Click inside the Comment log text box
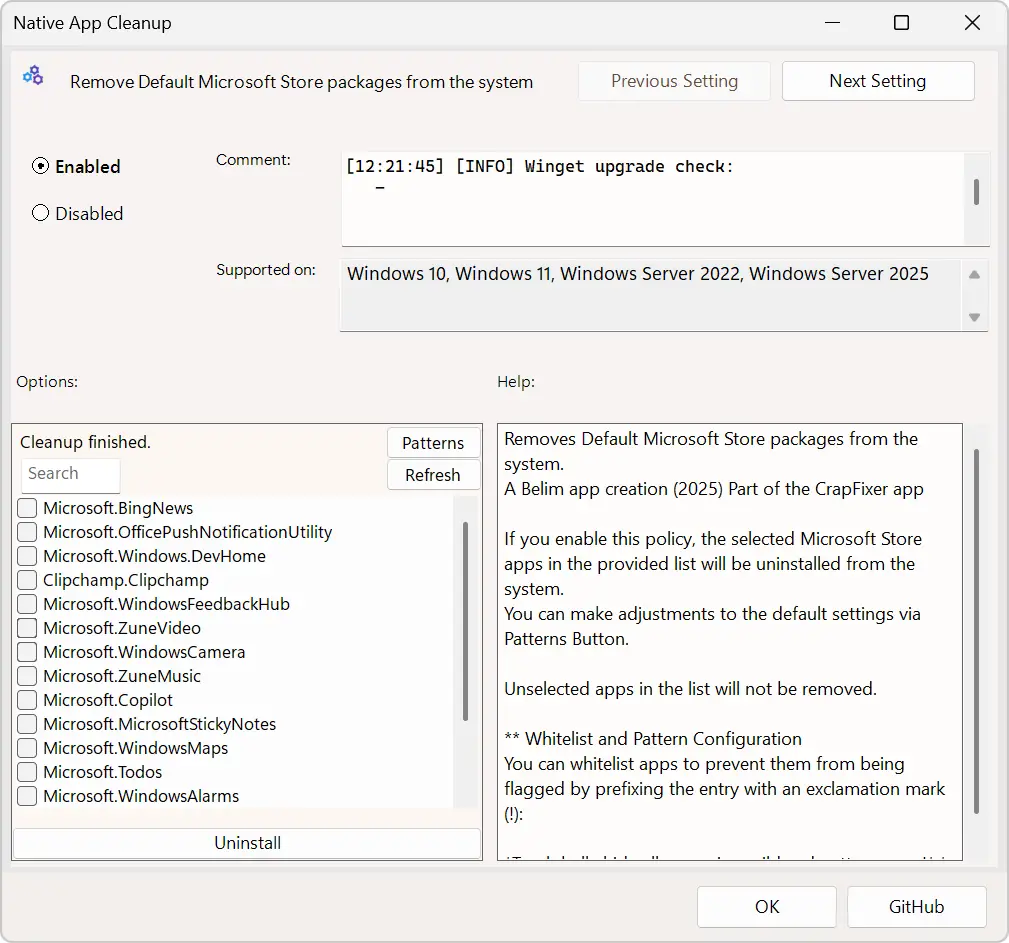Image resolution: width=1009 pixels, height=943 pixels. tap(653, 199)
